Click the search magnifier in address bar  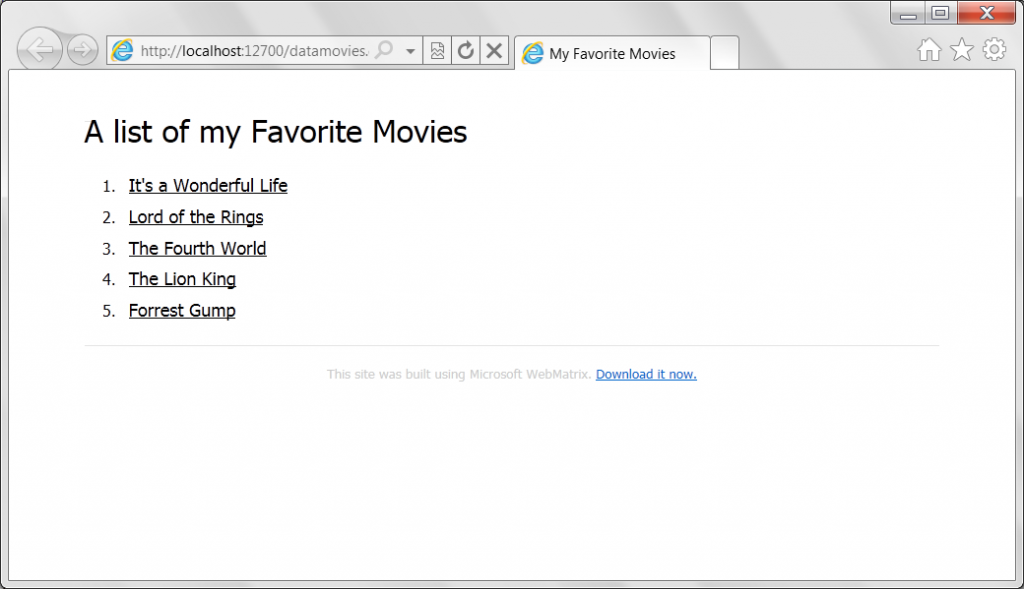tap(385, 50)
